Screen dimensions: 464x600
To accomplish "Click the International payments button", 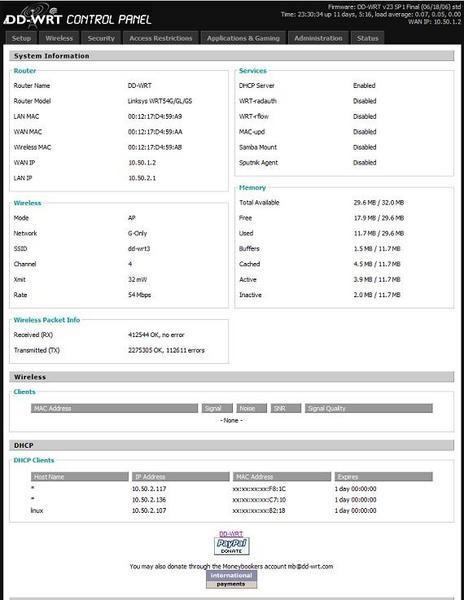I will [231, 579].
